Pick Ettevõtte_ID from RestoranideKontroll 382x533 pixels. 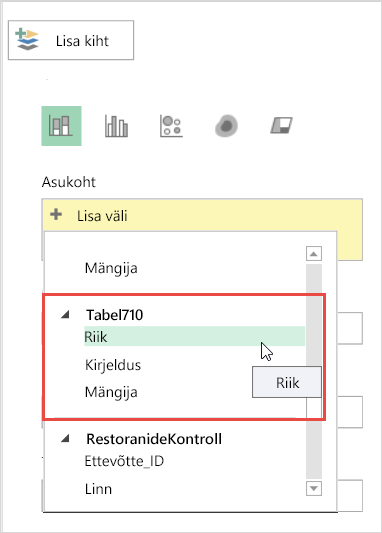[124, 461]
